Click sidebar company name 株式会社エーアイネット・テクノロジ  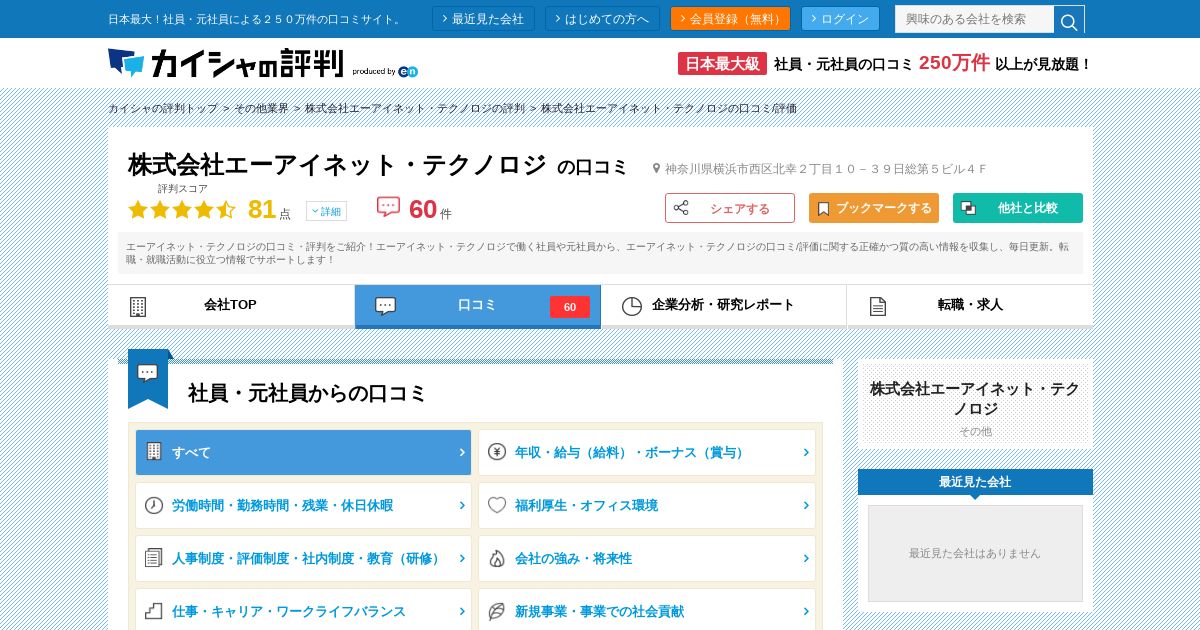pos(975,399)
